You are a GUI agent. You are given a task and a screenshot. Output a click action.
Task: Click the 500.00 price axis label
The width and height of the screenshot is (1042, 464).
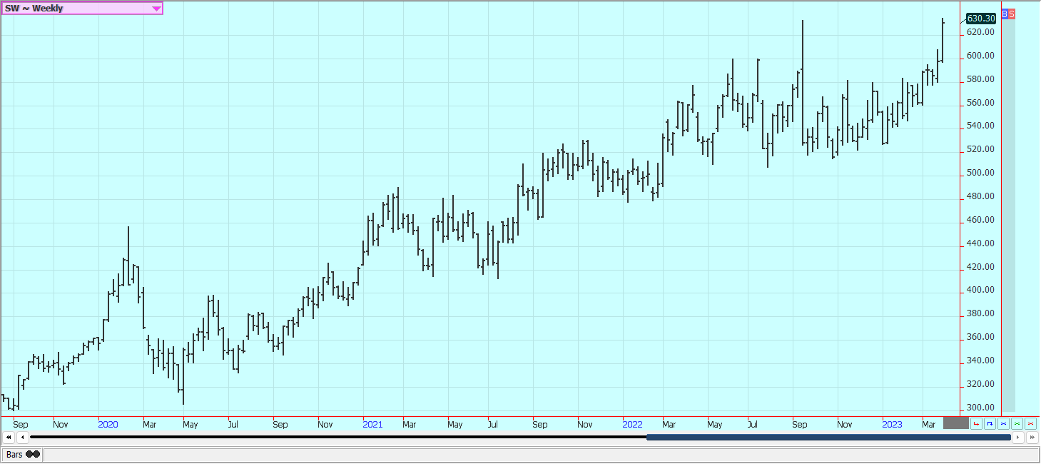point(980,173)
